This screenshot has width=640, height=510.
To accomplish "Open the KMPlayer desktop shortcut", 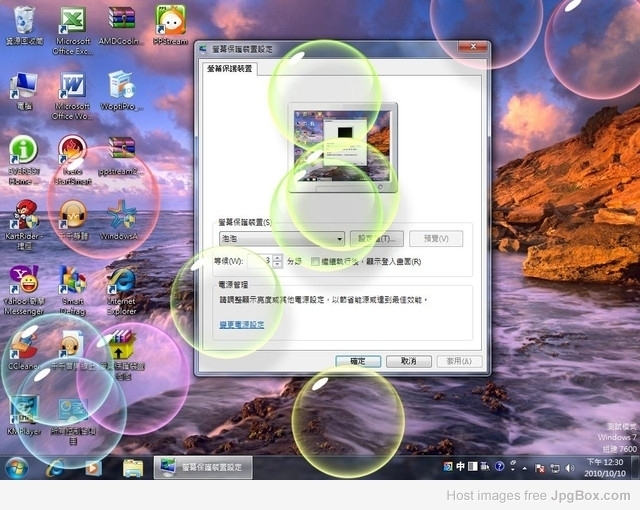I will point(24,415).
